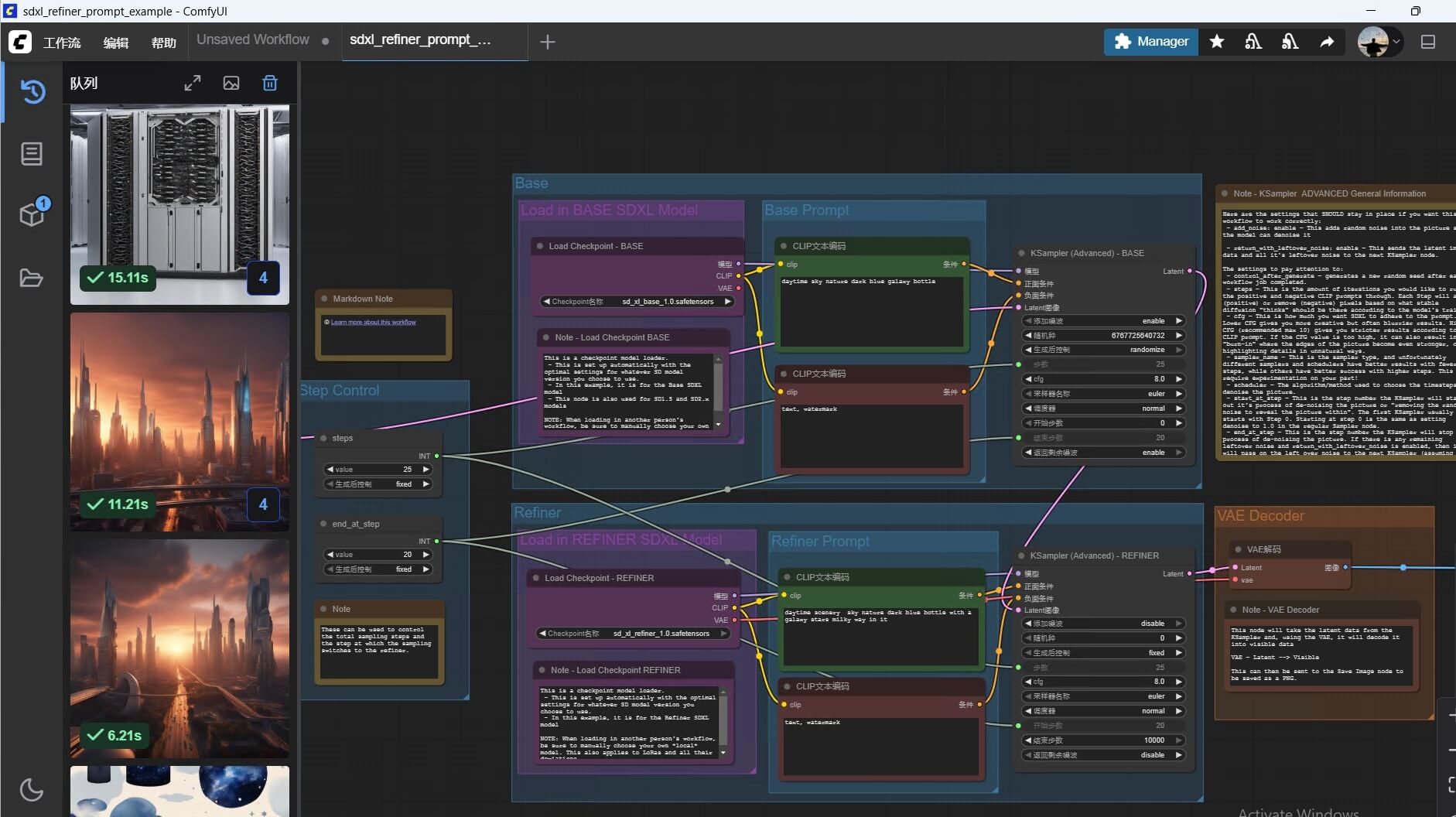
Task: Open the Manager extension button
Action: 1151,42
